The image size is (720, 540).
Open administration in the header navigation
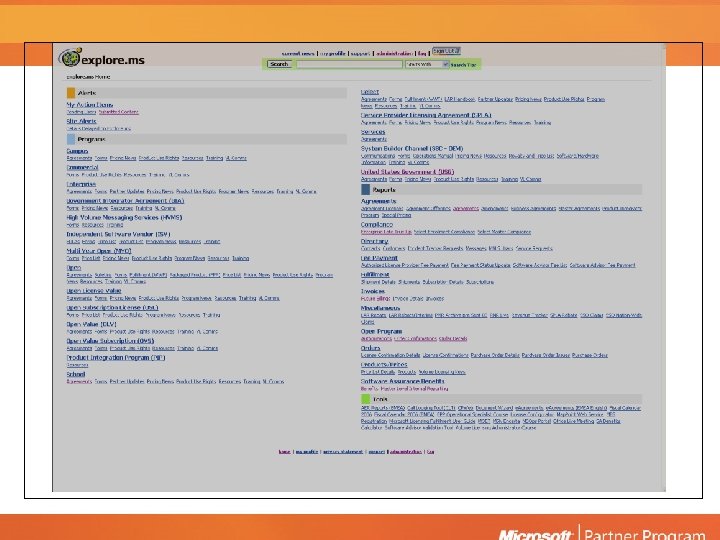(x=394, y=54)
